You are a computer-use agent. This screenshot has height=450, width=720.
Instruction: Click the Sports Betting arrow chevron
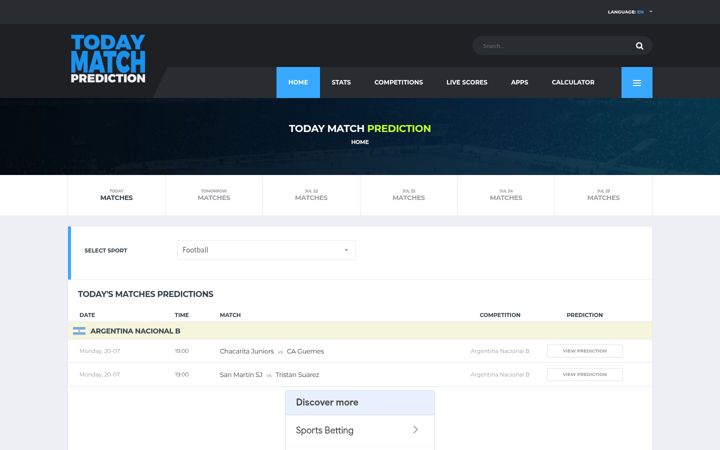(x=415, y=430)
